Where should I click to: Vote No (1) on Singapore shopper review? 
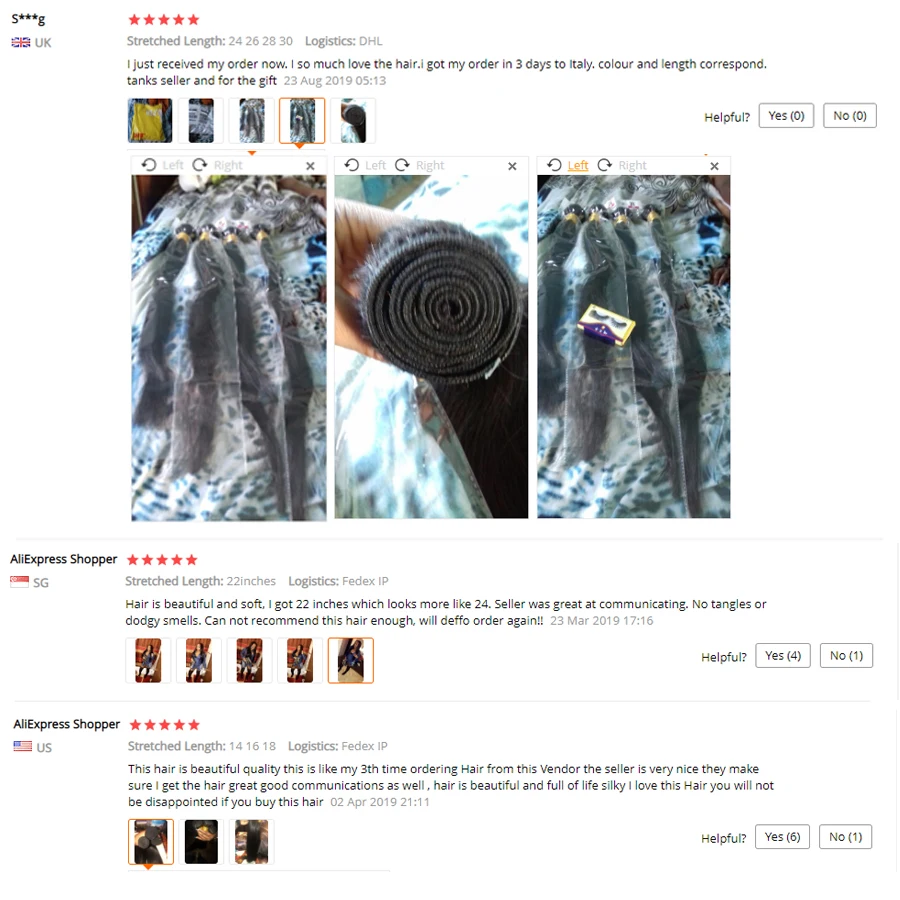click(846, 655)
